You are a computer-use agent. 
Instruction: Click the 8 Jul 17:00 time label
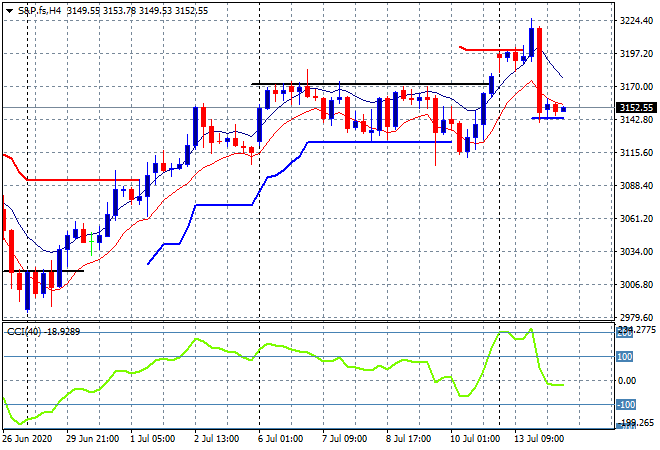coord(408,439)
